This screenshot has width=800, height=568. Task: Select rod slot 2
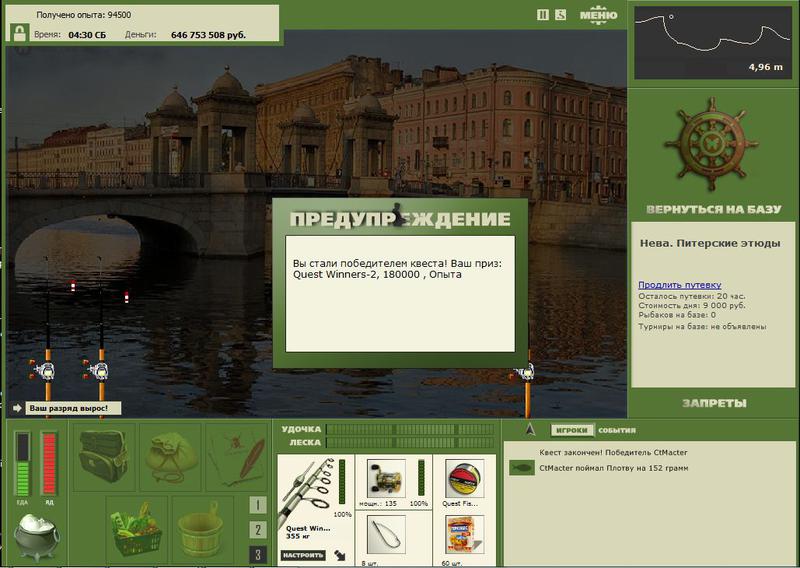(258, 530)
